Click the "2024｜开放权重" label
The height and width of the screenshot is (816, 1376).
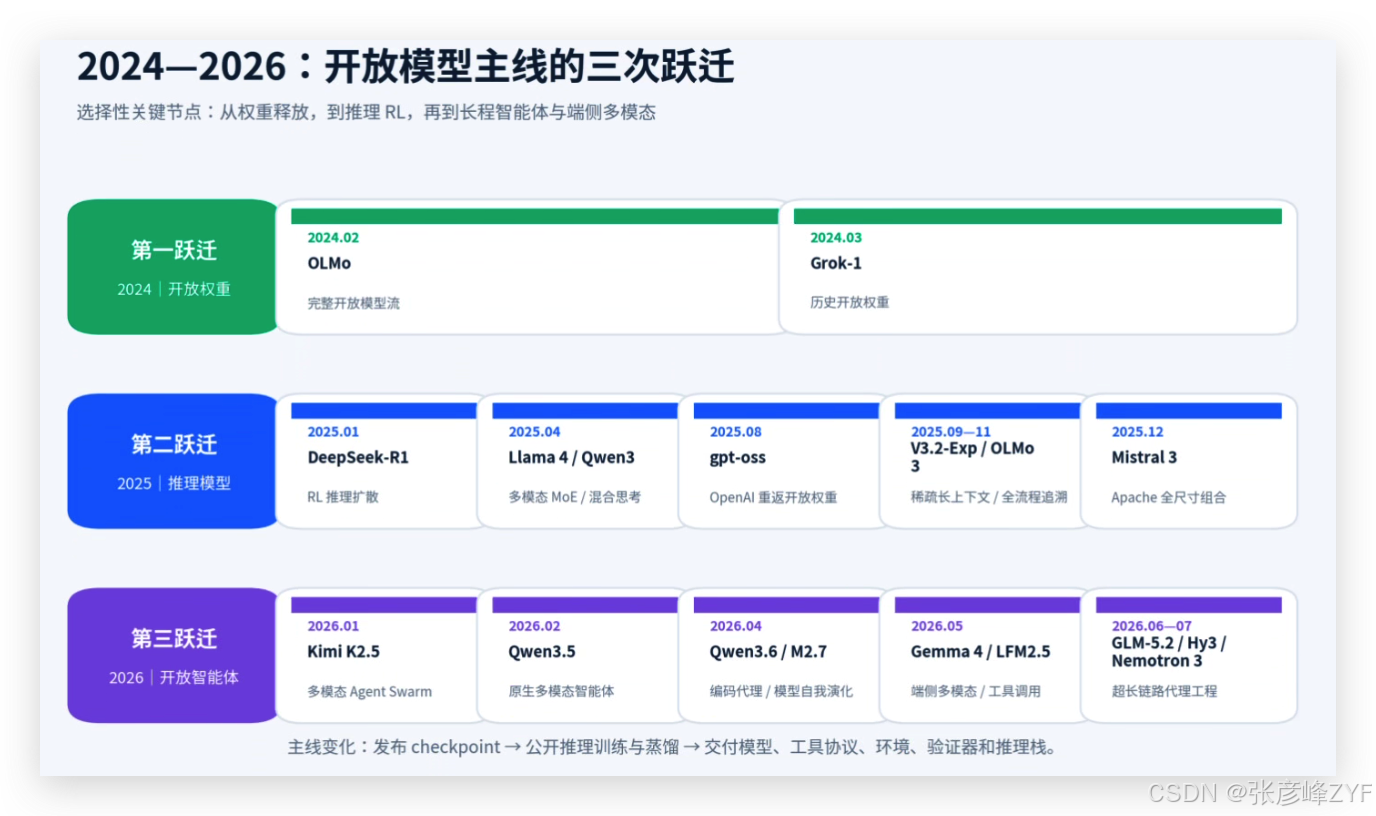coord(174,289)
